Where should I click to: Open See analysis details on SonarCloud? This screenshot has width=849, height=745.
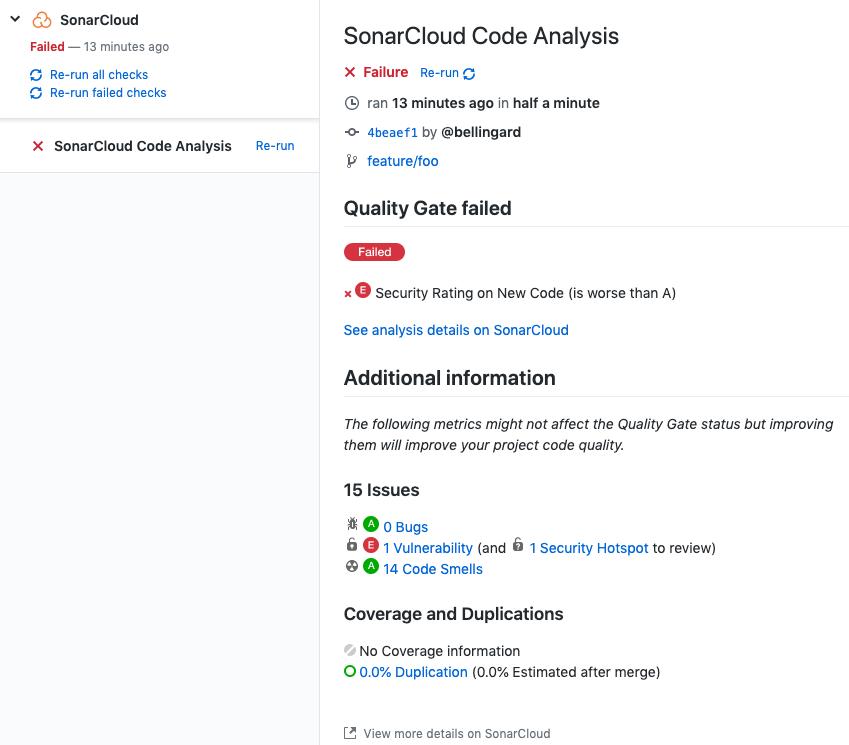[x=456, y=330]
